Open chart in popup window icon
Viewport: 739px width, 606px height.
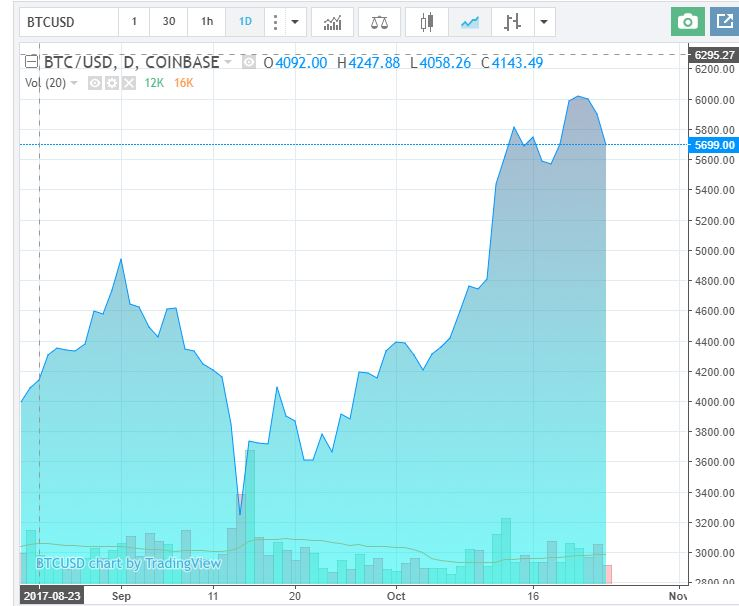coord(724,22)
